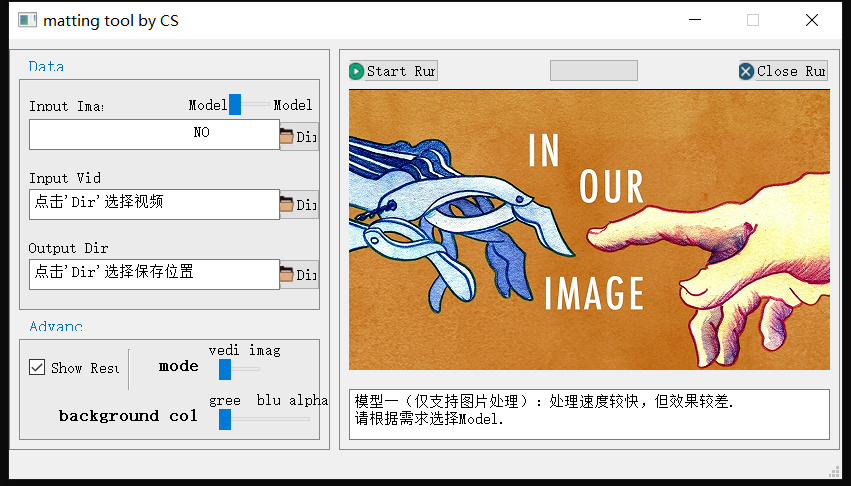This screenshot has width=851, height=486.
Task: Click the Output Dir label
Action: click(x=68, y=248)
